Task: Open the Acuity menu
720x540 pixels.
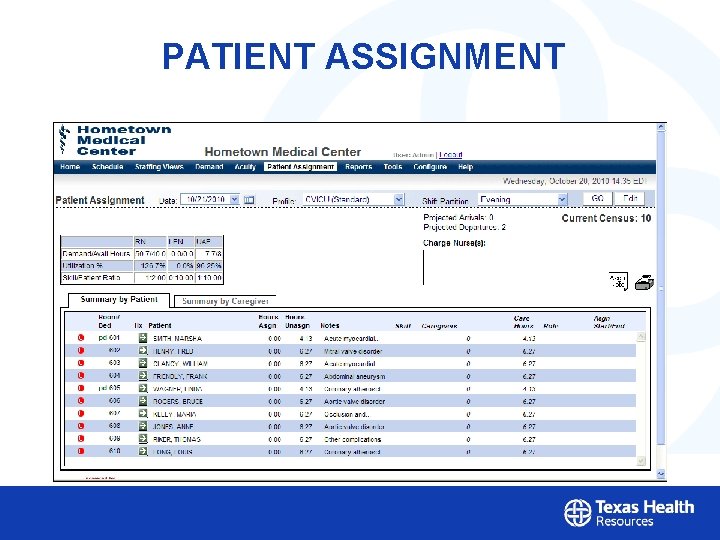Action: coord(245,167)
